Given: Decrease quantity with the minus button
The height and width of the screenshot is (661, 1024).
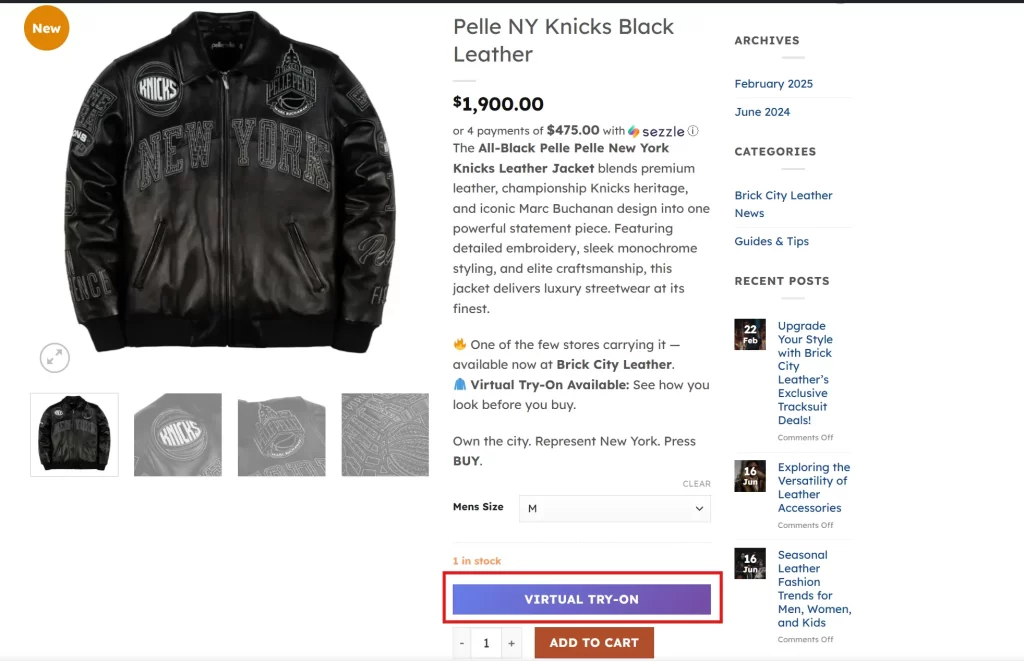Looking at the screenshot, I should click(462, 643).
